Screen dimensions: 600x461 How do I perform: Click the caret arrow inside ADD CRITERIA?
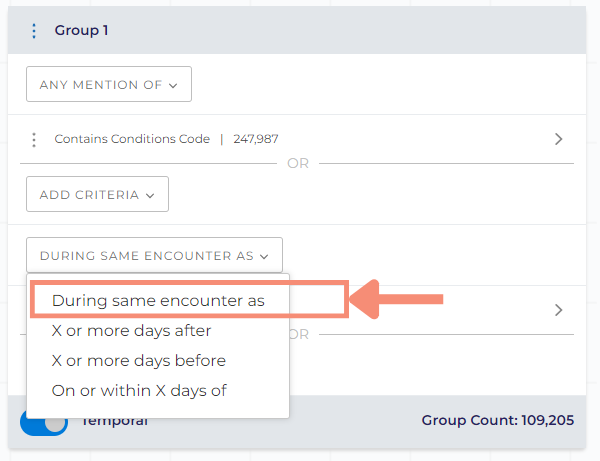coord(150,195)
